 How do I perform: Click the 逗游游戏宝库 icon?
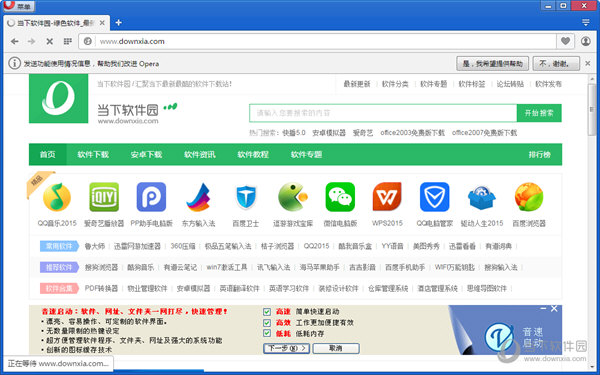click(293, 197)
